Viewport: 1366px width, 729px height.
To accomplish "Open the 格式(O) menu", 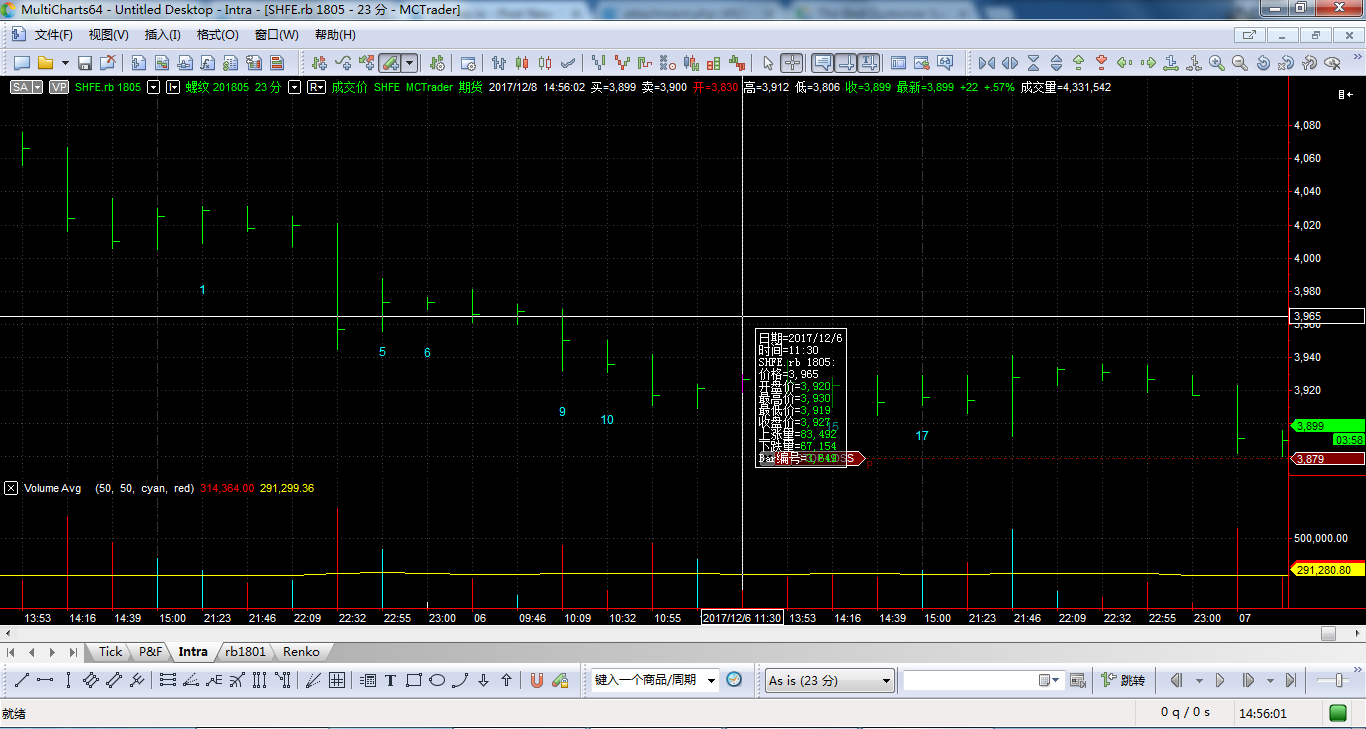I will pyautogui.click(x=217, y=34).
